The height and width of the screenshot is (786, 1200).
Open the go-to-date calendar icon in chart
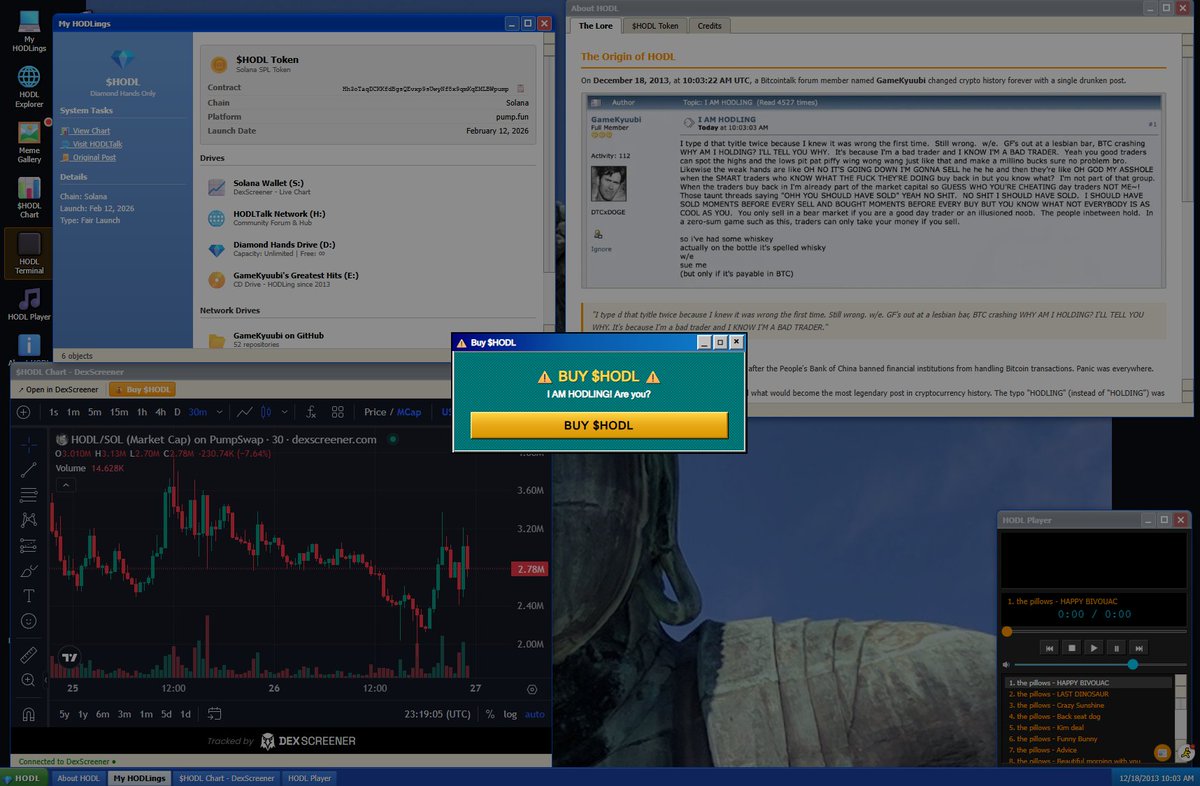pos(214,714)
